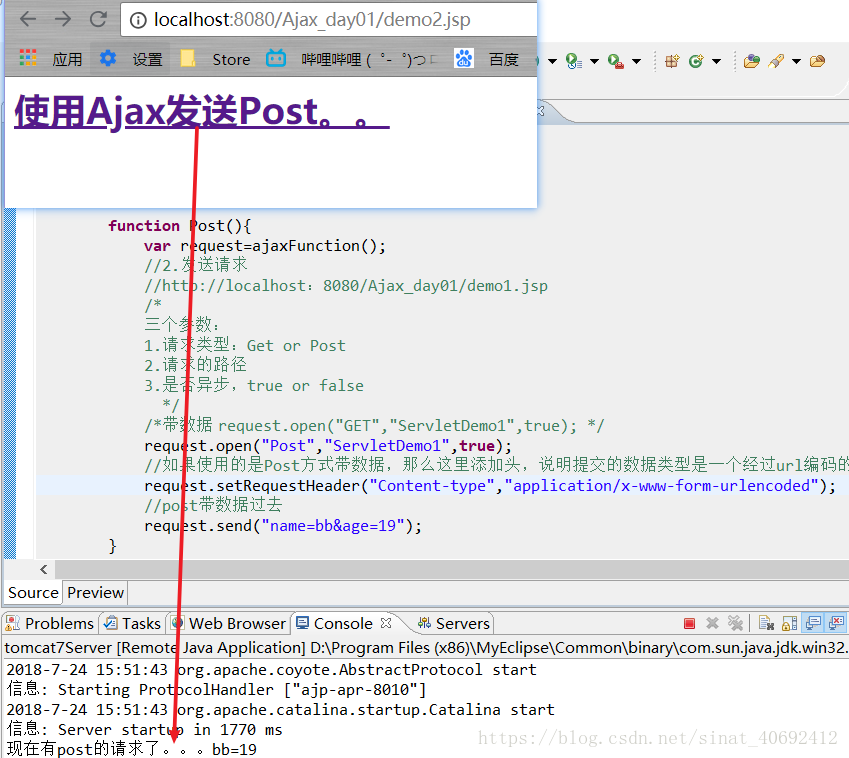Toggle Show Console on standard output

(813, 624)
